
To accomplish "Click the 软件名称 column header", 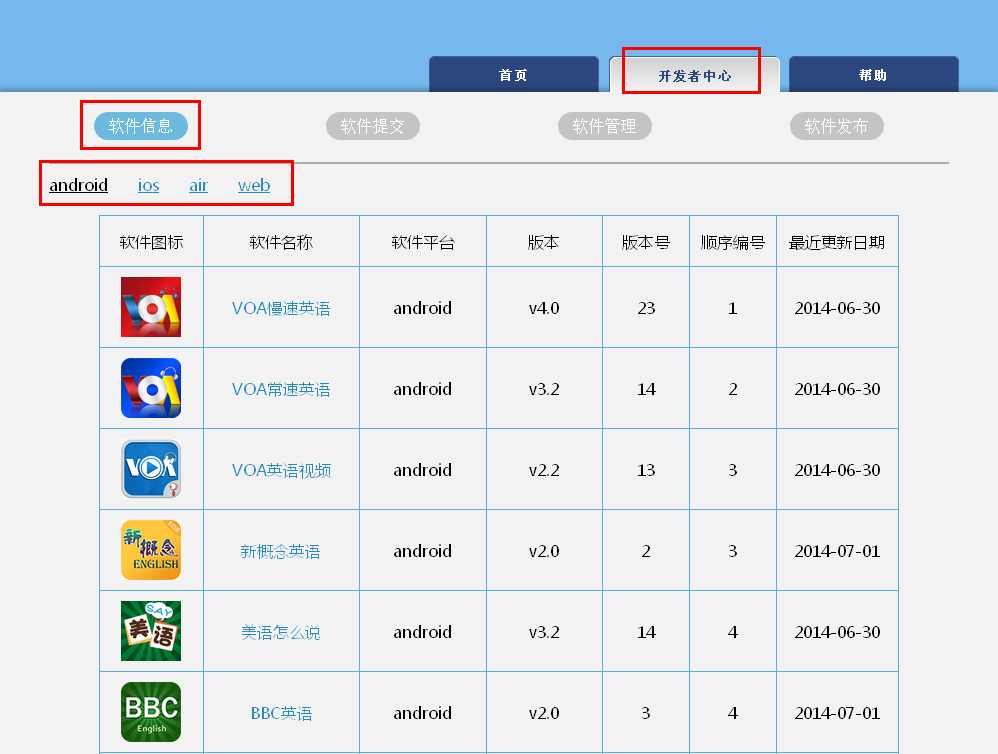I will [x=281, y=242].
